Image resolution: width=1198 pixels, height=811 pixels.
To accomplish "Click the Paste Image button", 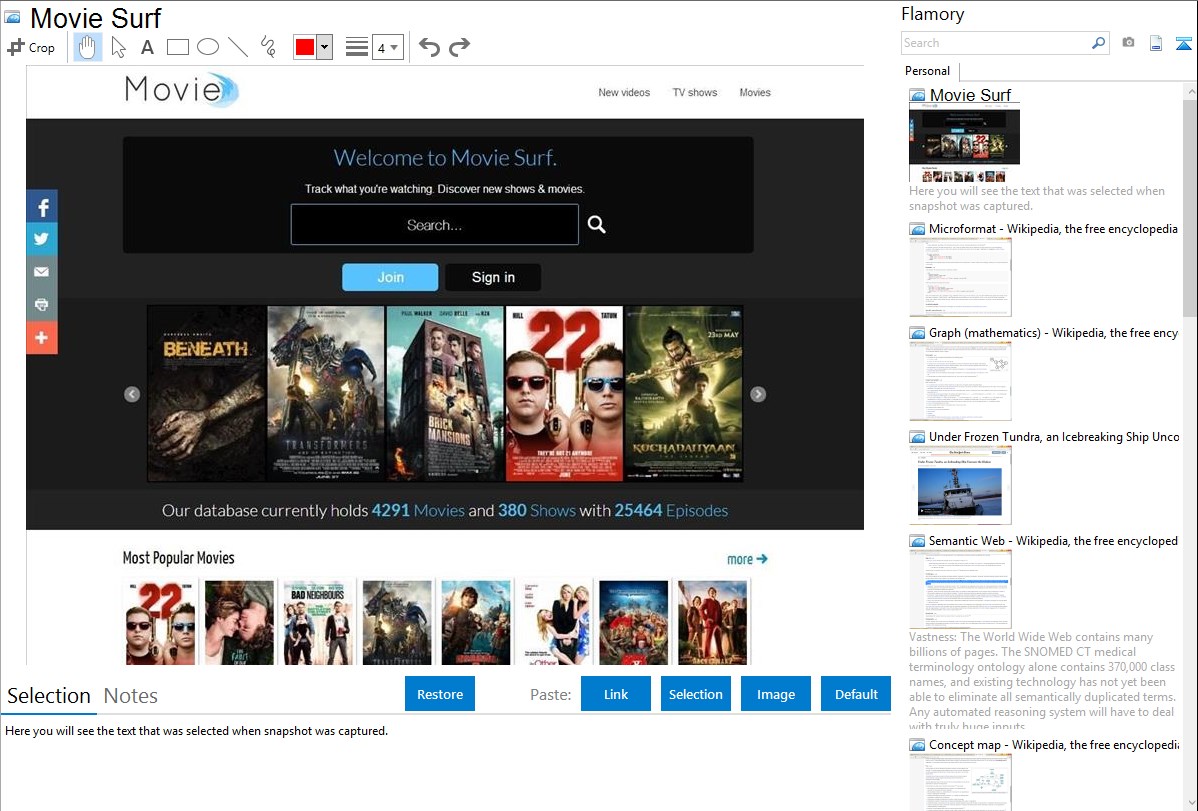I will click(775, 694).
